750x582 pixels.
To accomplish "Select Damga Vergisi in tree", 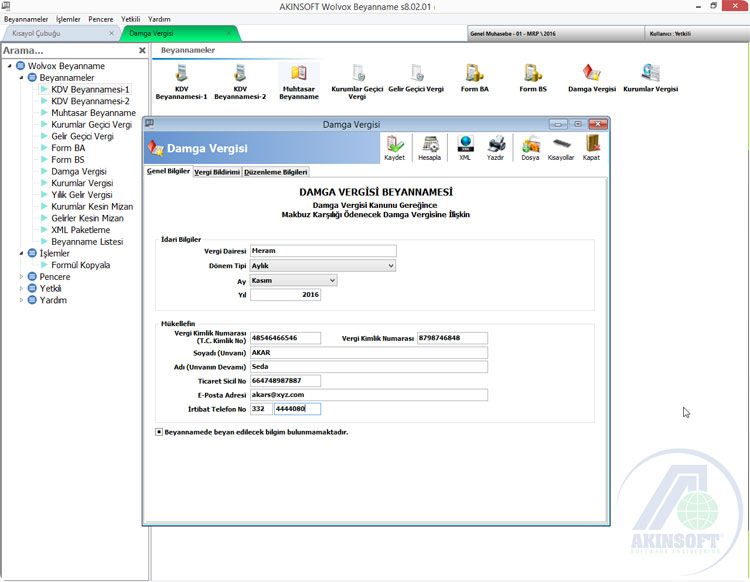I will point(78,171).
